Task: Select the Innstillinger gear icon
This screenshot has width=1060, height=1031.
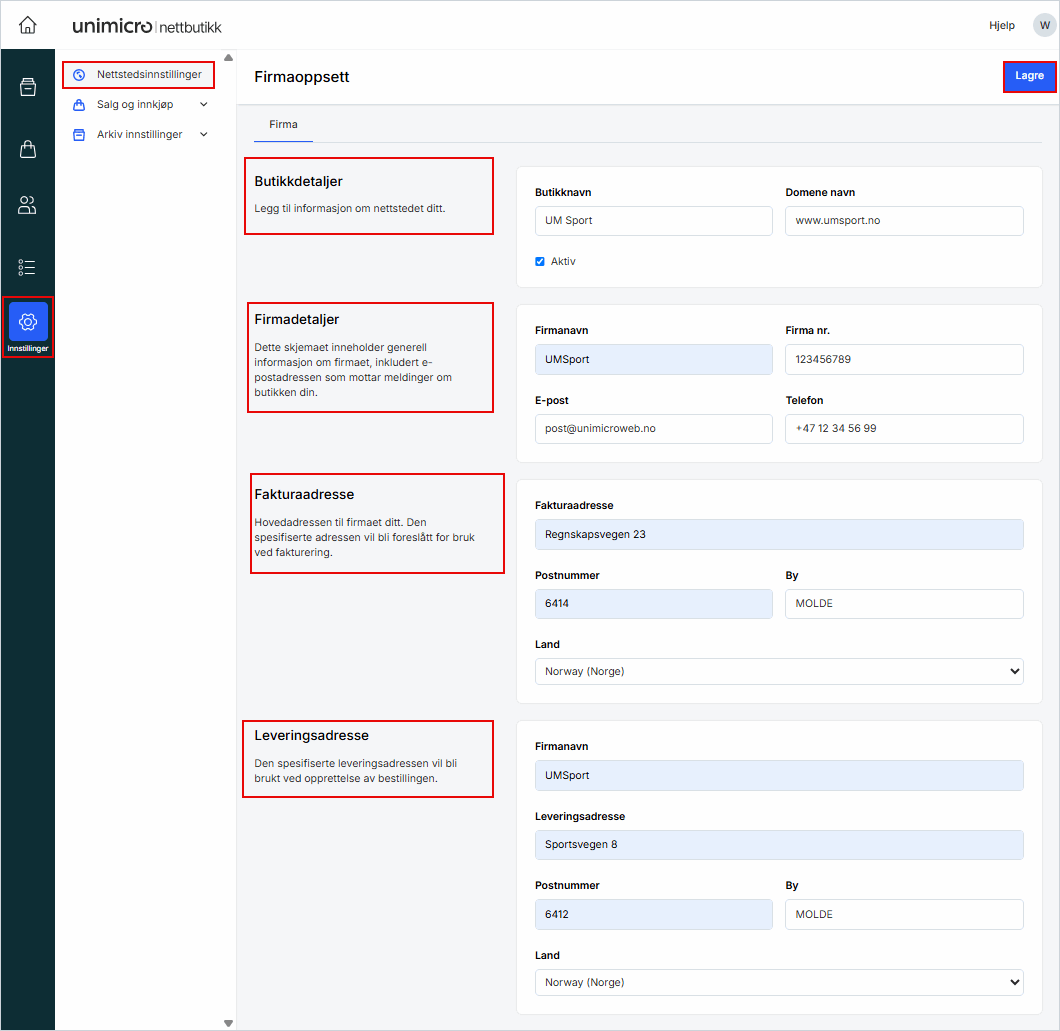Action: (x=28, y=322)
